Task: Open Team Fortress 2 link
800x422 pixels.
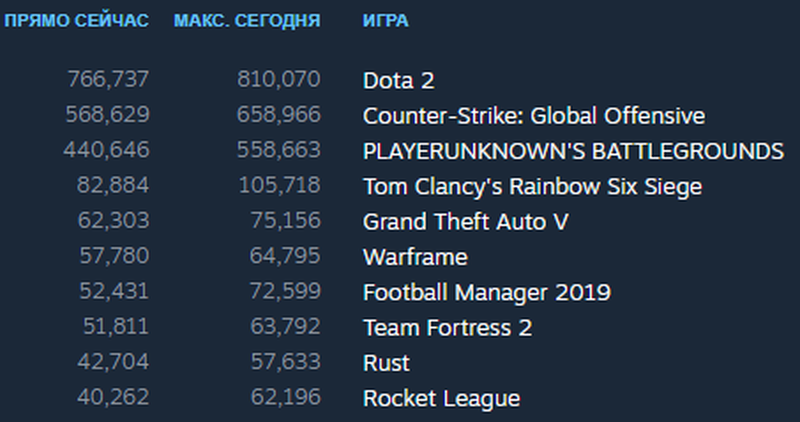Action: point(447,328)
